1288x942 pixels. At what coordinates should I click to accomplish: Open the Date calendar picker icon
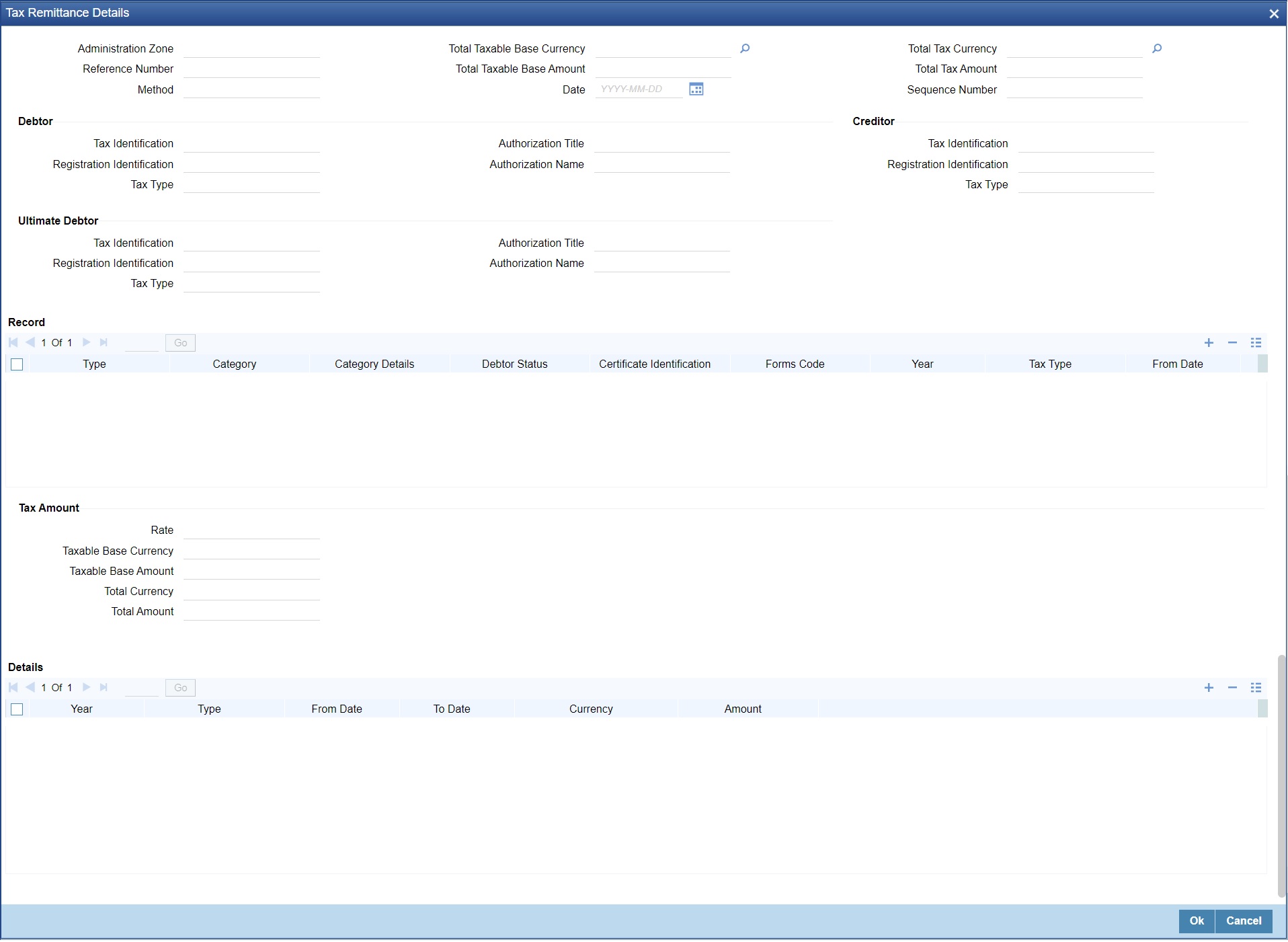tap(696, 89)
